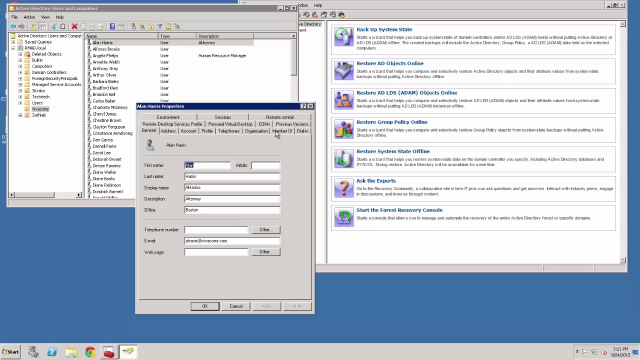Open filter options funnel icon
This screenshot has height=360, width=640.
point(160,27)
